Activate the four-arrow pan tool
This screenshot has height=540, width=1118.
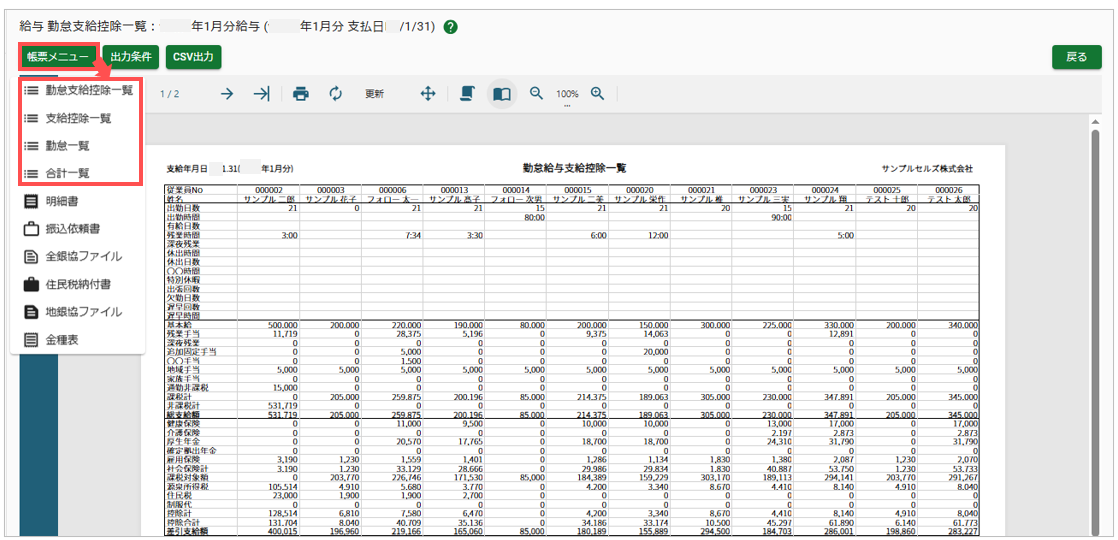pos(428,94)
